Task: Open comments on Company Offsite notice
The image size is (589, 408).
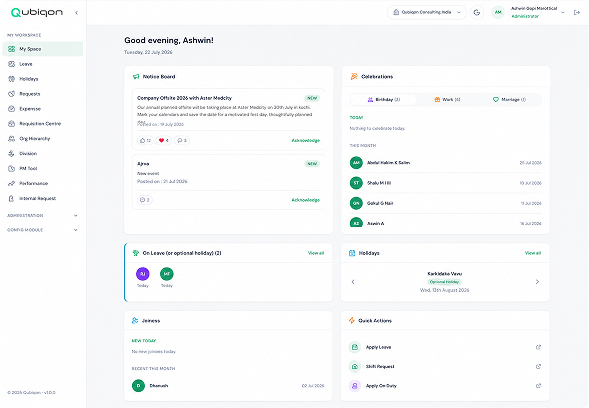Action: [182, 141]
